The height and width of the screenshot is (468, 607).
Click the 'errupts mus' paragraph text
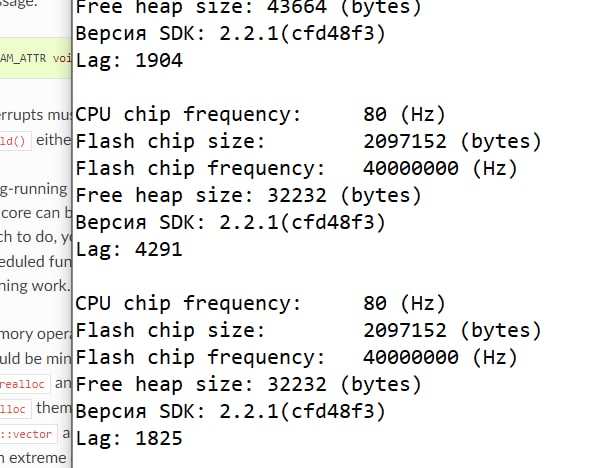[x=34, y=116]
